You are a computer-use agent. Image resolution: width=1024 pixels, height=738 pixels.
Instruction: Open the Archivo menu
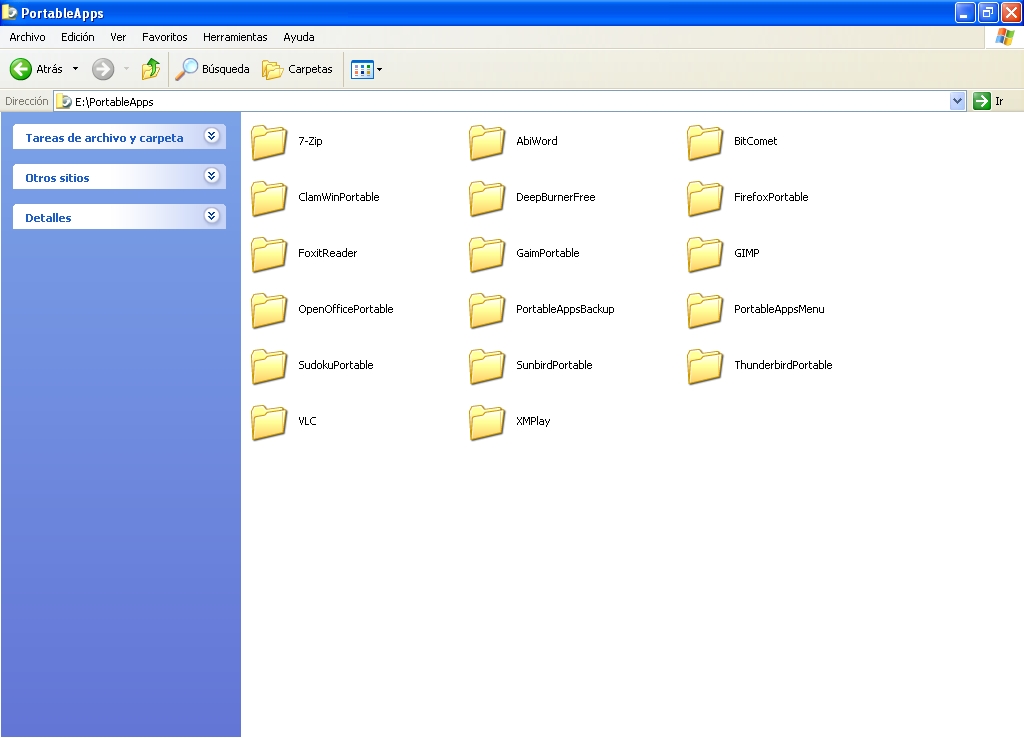pyautogui.click(x=27, y=37)
